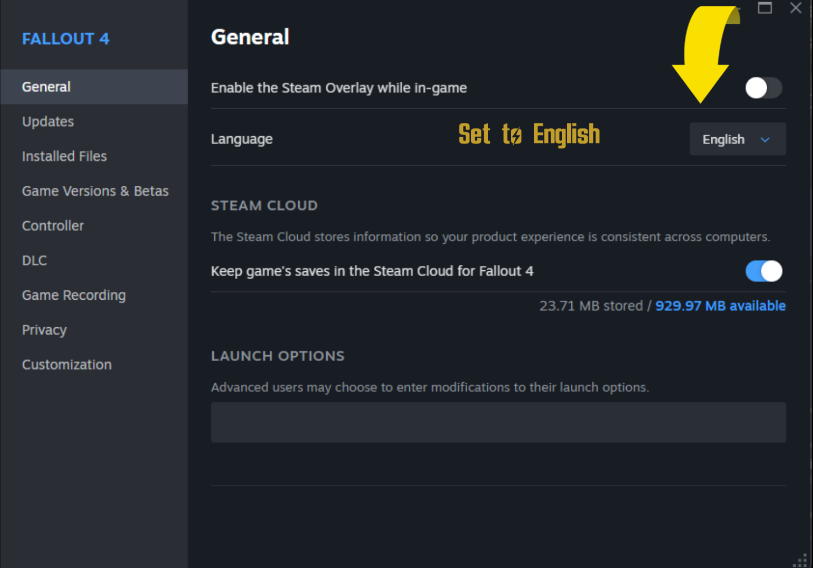Select the DLC section
This screenshot has height=568, width=813.
[34, 260]
